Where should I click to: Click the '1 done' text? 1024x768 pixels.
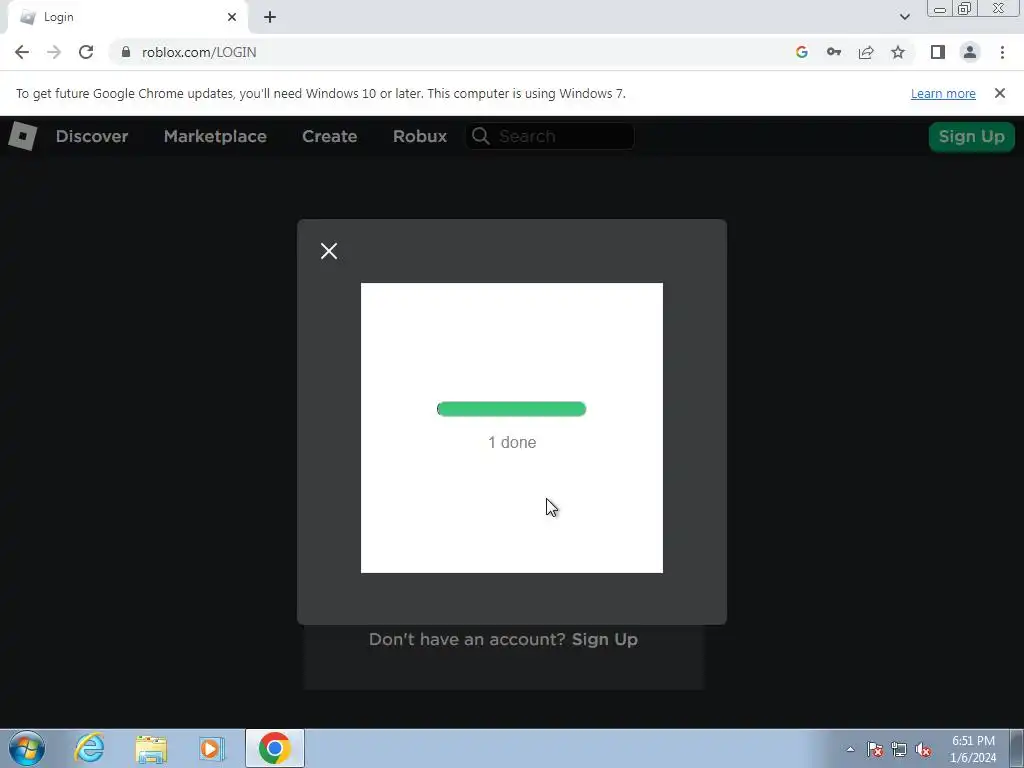(x=512, y=442)
